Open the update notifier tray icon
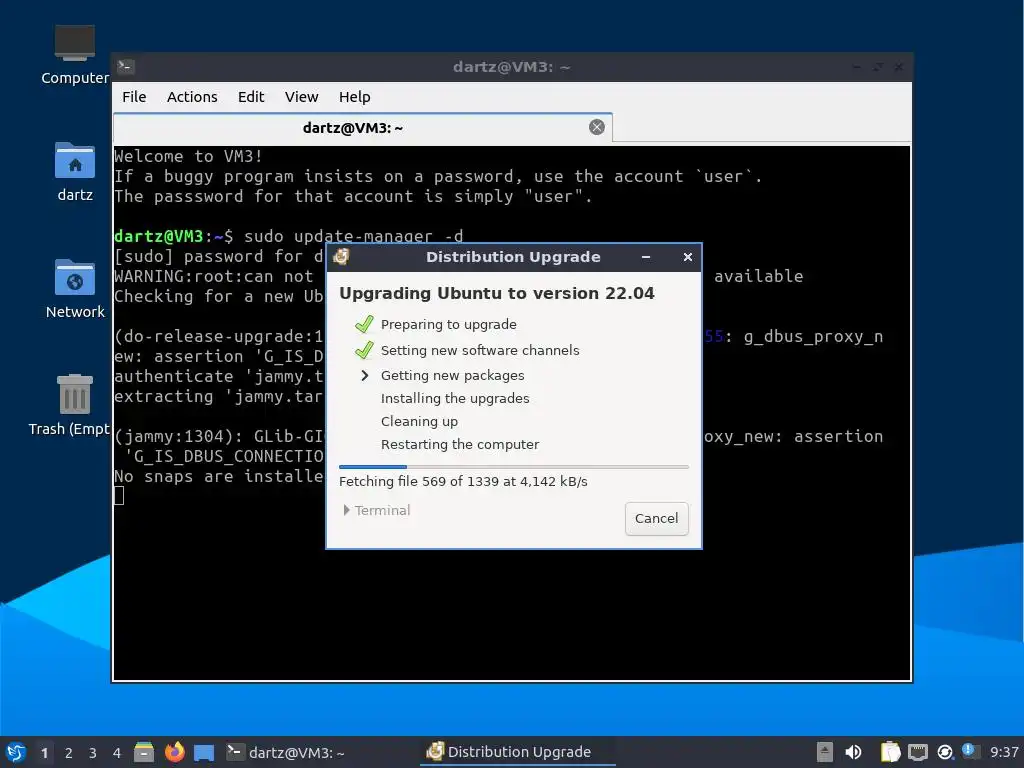 pos(944,753)
